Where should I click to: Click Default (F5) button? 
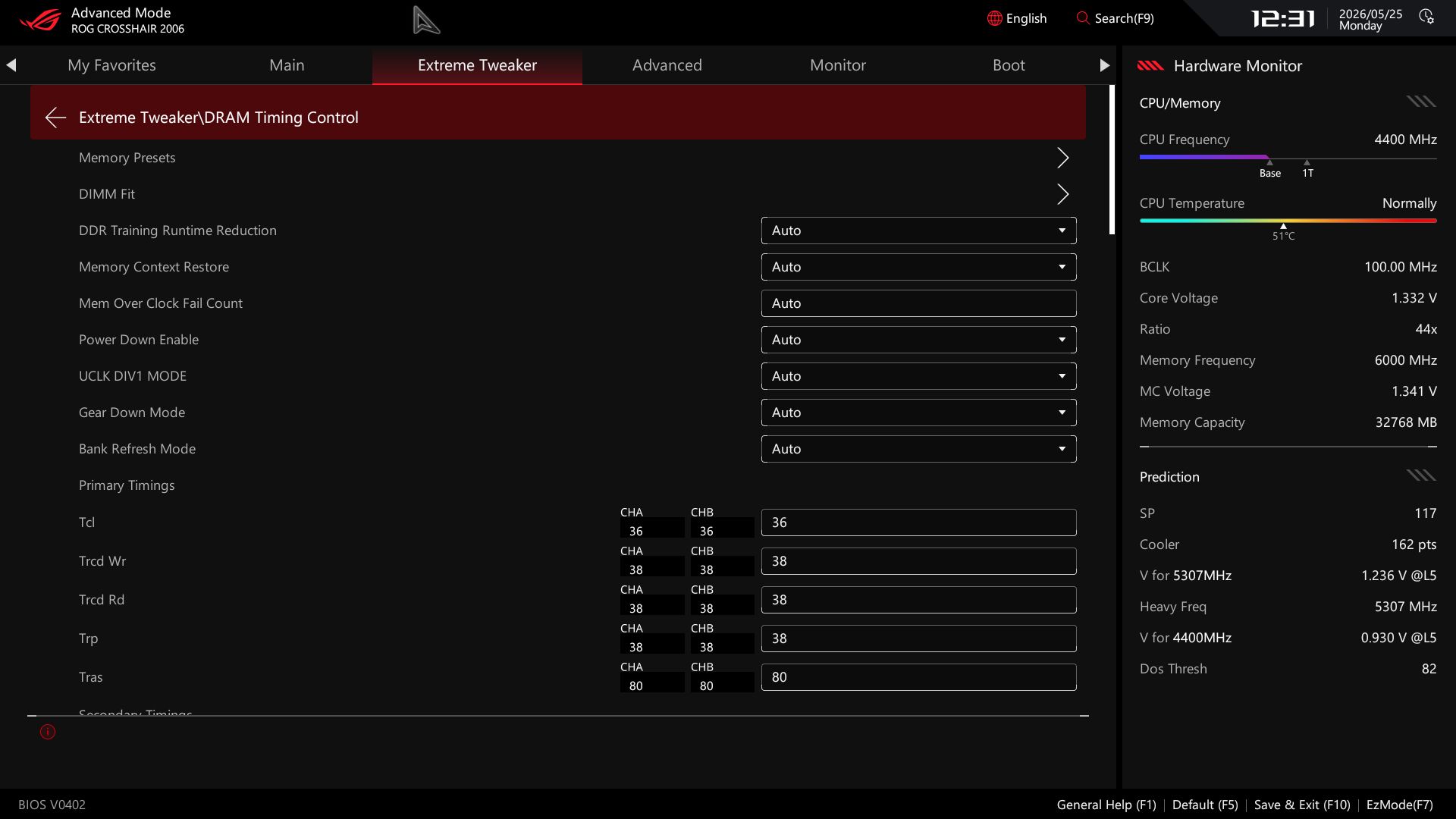pos(1205,805)
